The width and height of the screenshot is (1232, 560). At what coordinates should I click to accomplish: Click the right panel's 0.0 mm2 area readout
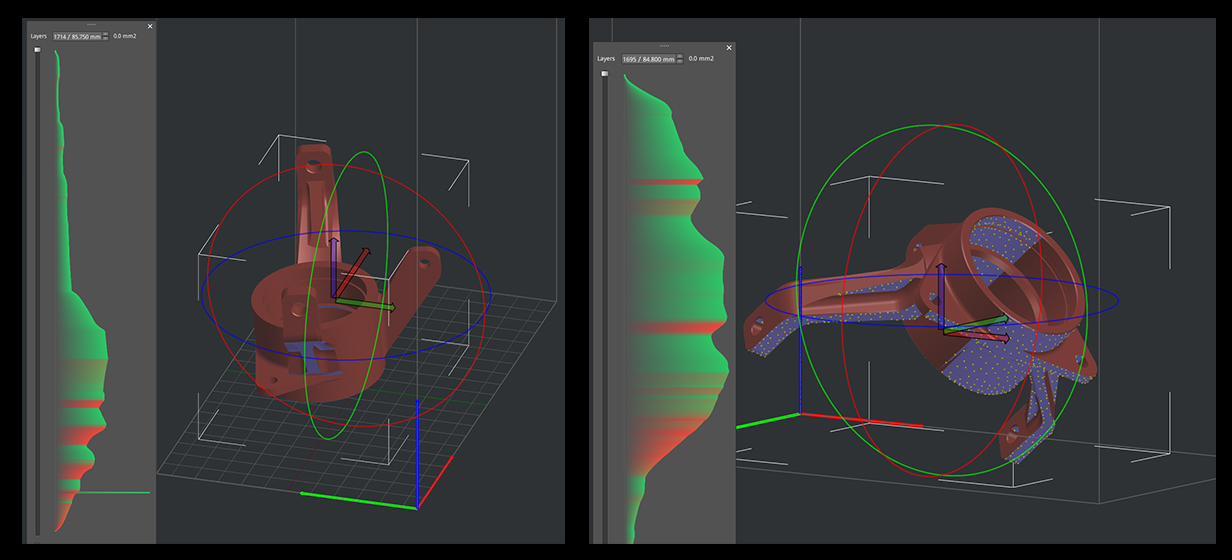pyautogui.click(x=700, y=59)
